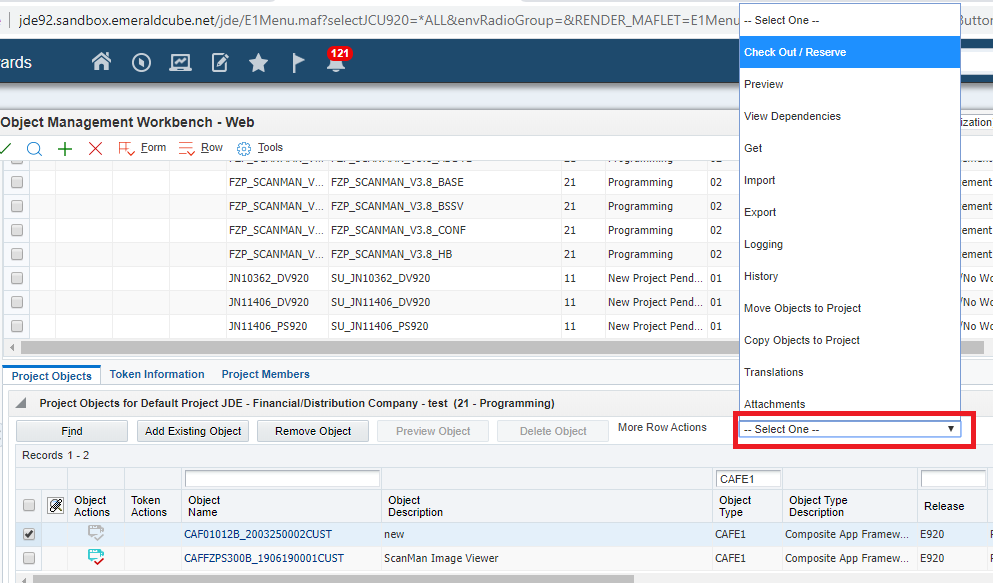
Task: Click the projects grid horizontal scrollbar
Action: click(x=502, y=348)
